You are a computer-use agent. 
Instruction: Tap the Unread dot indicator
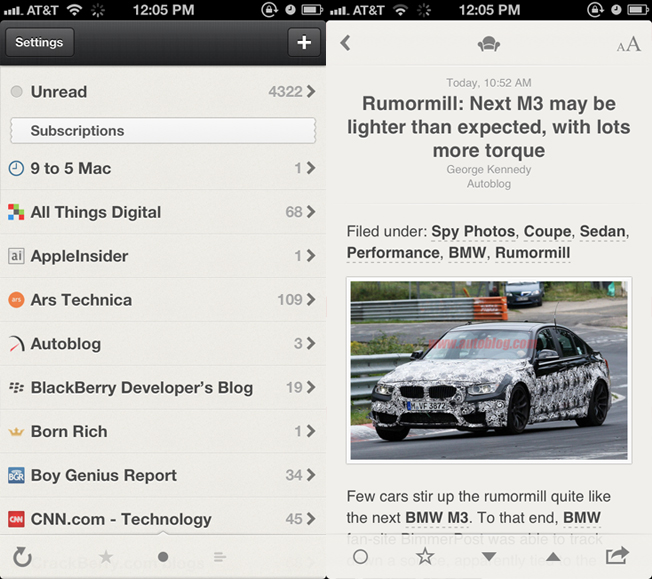coord(17,92)
